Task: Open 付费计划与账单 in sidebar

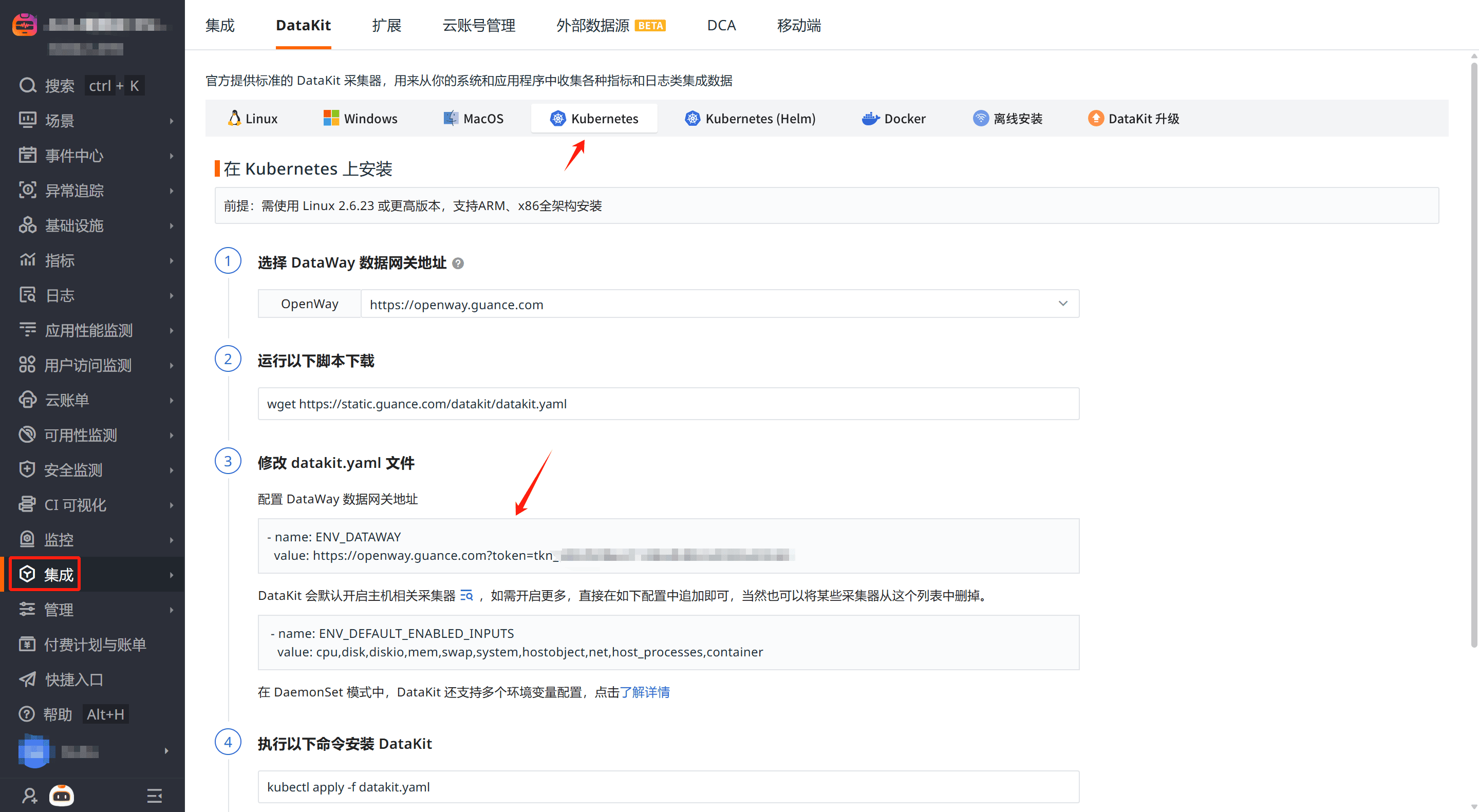Action: (95, 645)
